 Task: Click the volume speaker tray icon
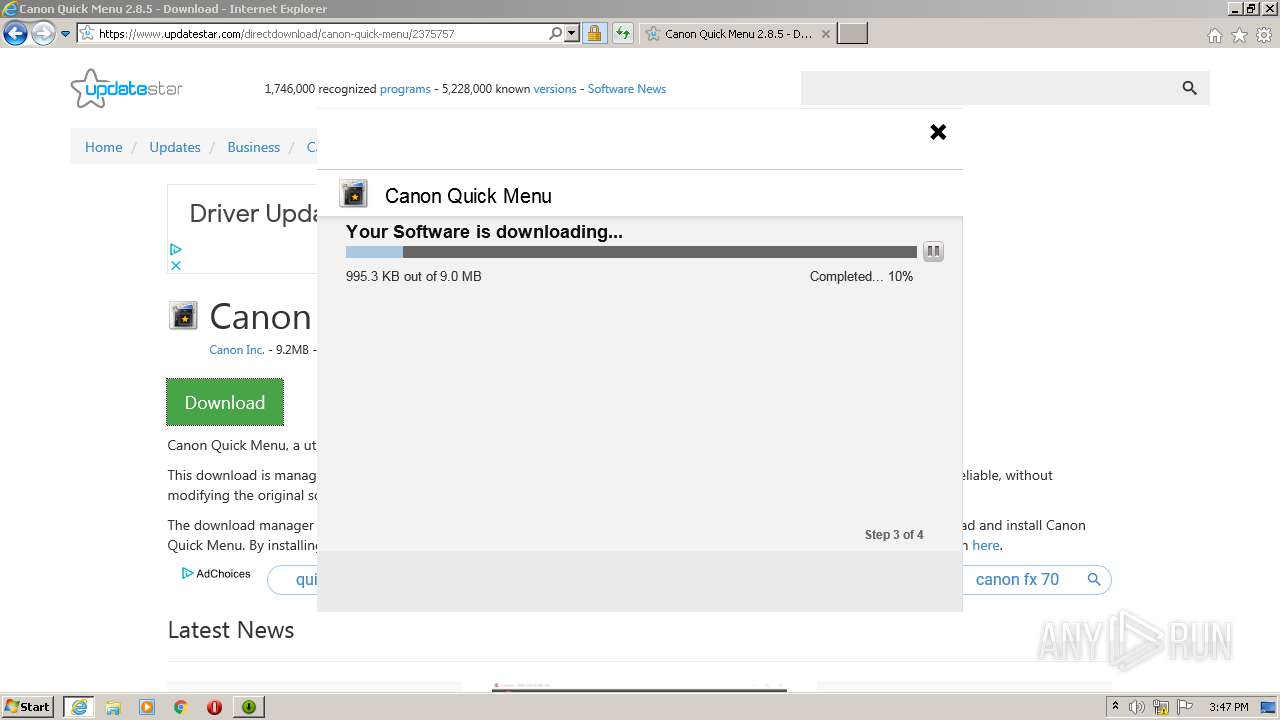[1137, 707]
